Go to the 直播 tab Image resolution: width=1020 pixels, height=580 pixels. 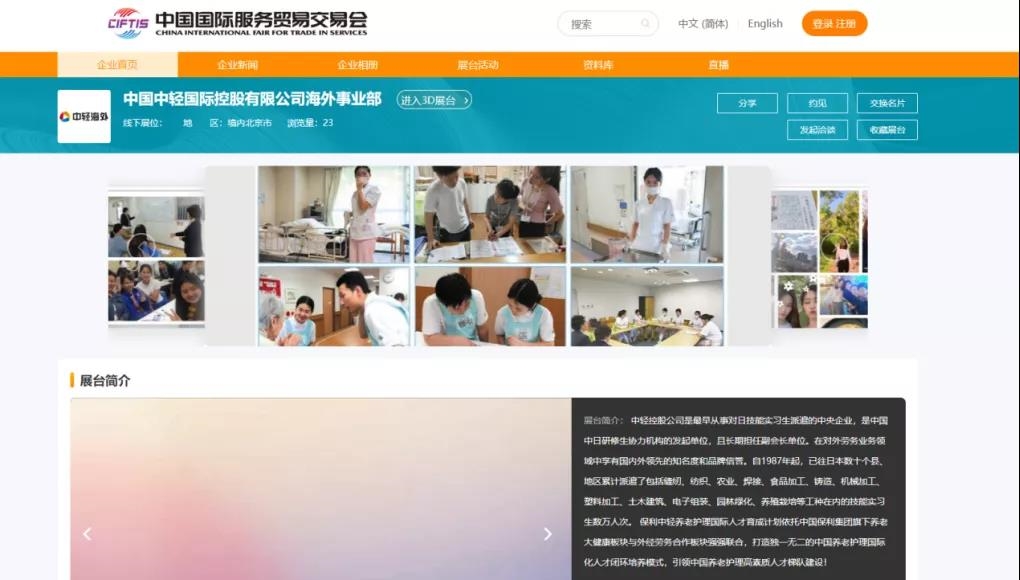click(718, 65)
